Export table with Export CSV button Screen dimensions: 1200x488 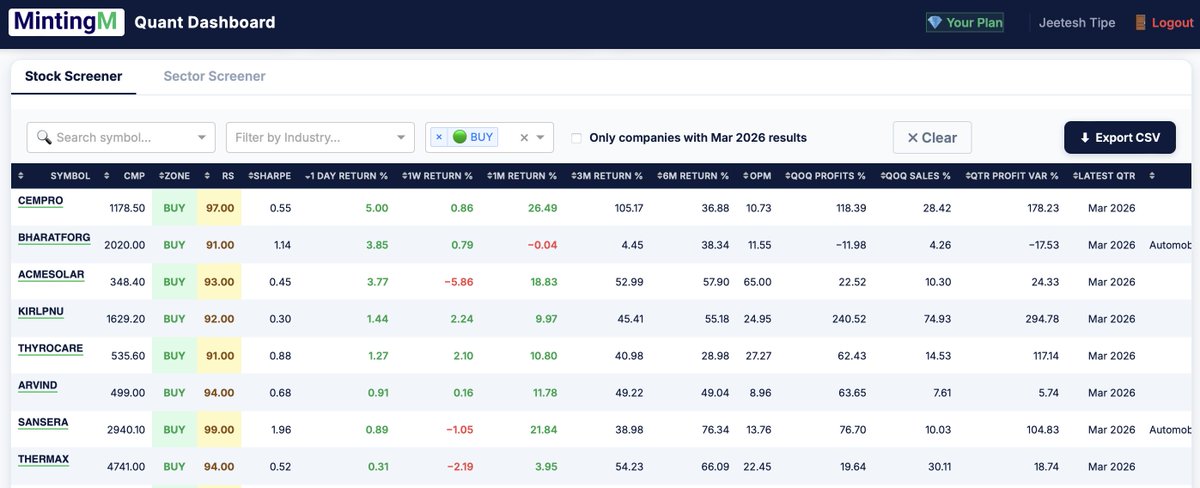1120,138
